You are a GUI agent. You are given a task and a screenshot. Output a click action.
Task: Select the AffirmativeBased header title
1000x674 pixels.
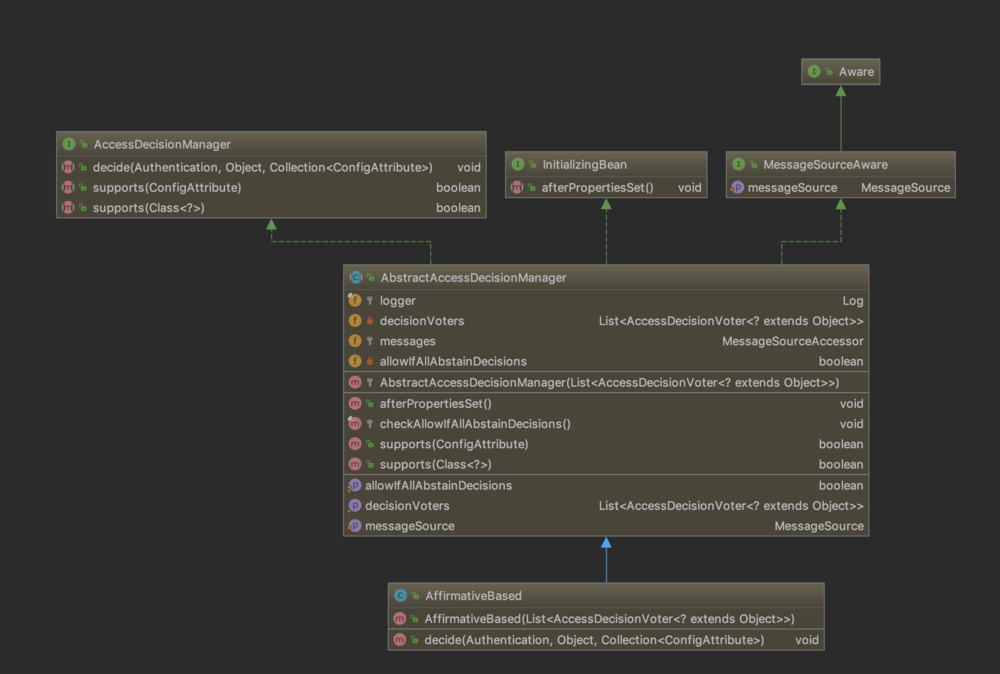click(473, 596)
